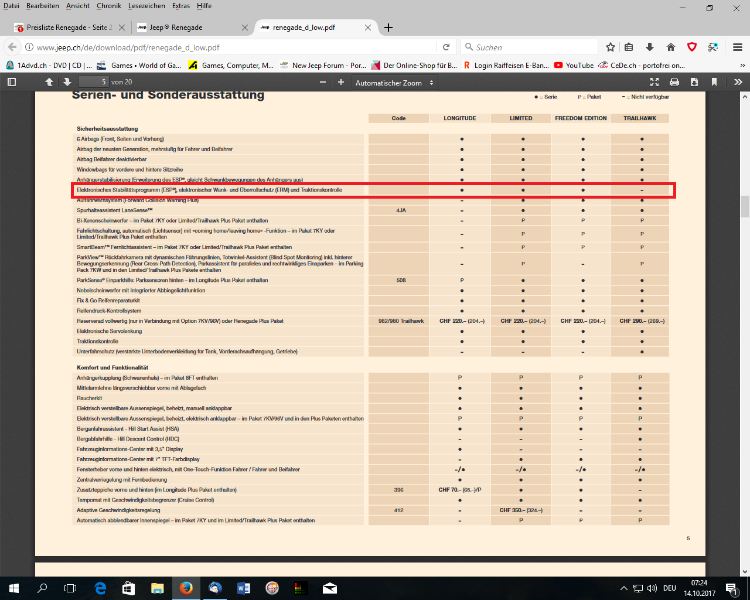
Task: Open the Automatischer Zoom dropdown
Action: (x=396, y=81)
